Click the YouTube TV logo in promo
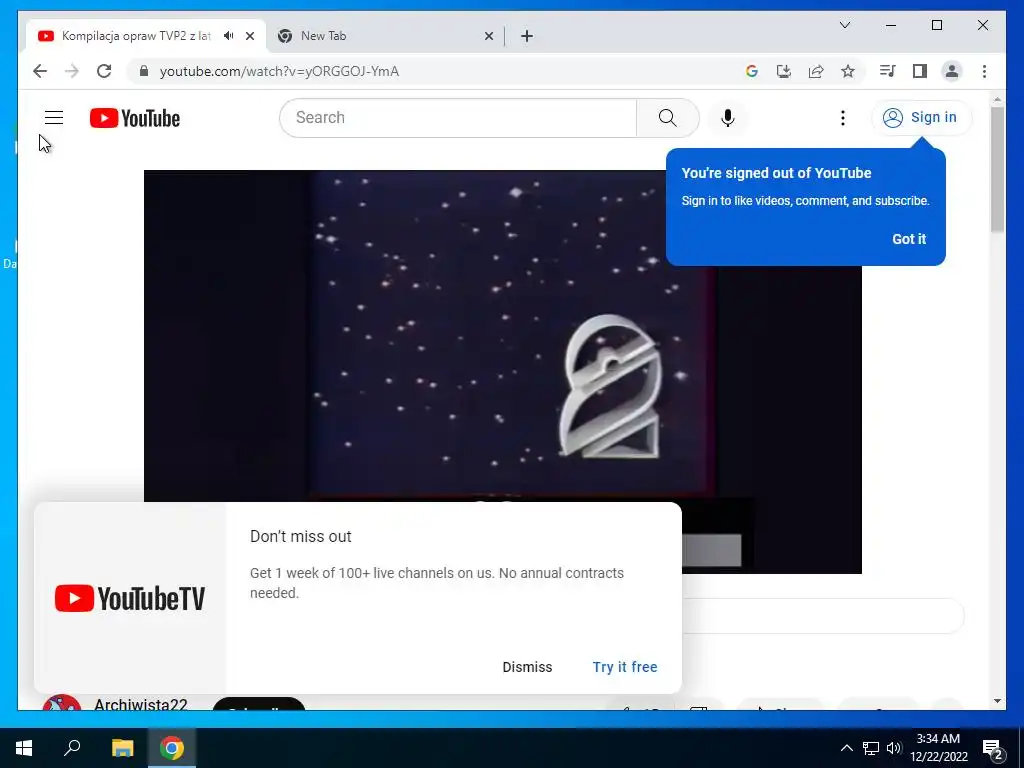The image size is (1024, 768). tap(130, 598)
